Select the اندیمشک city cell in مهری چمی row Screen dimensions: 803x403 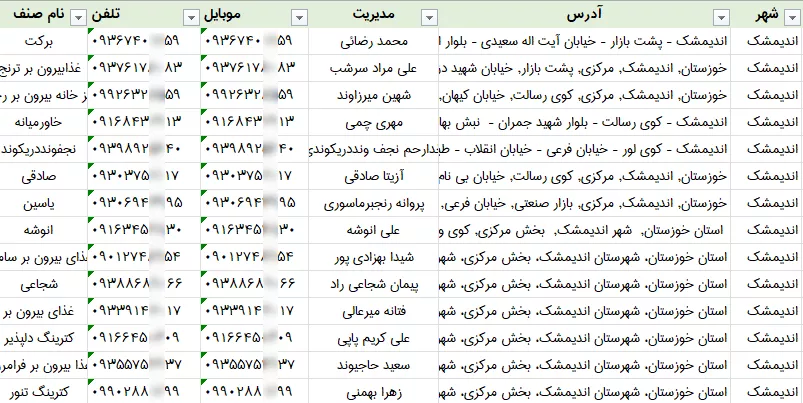(767, 122)
